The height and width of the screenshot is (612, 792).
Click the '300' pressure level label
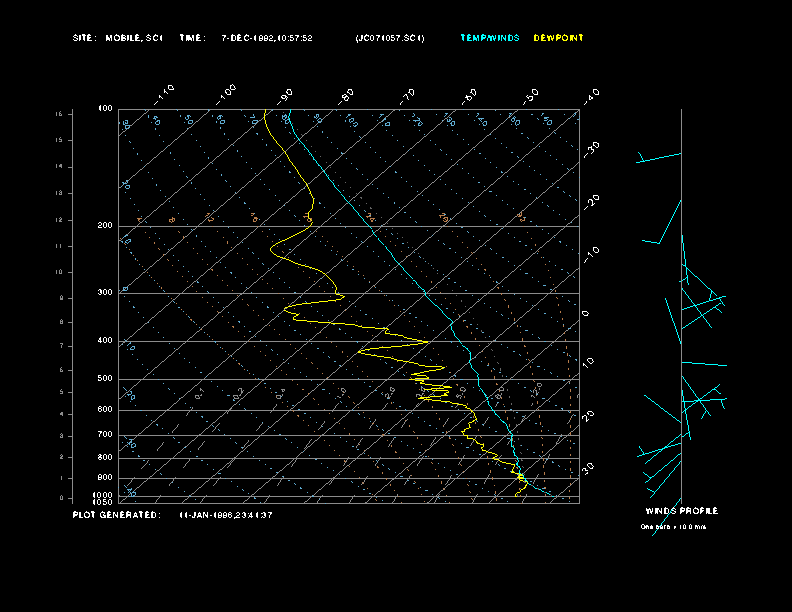pos(105,292)
